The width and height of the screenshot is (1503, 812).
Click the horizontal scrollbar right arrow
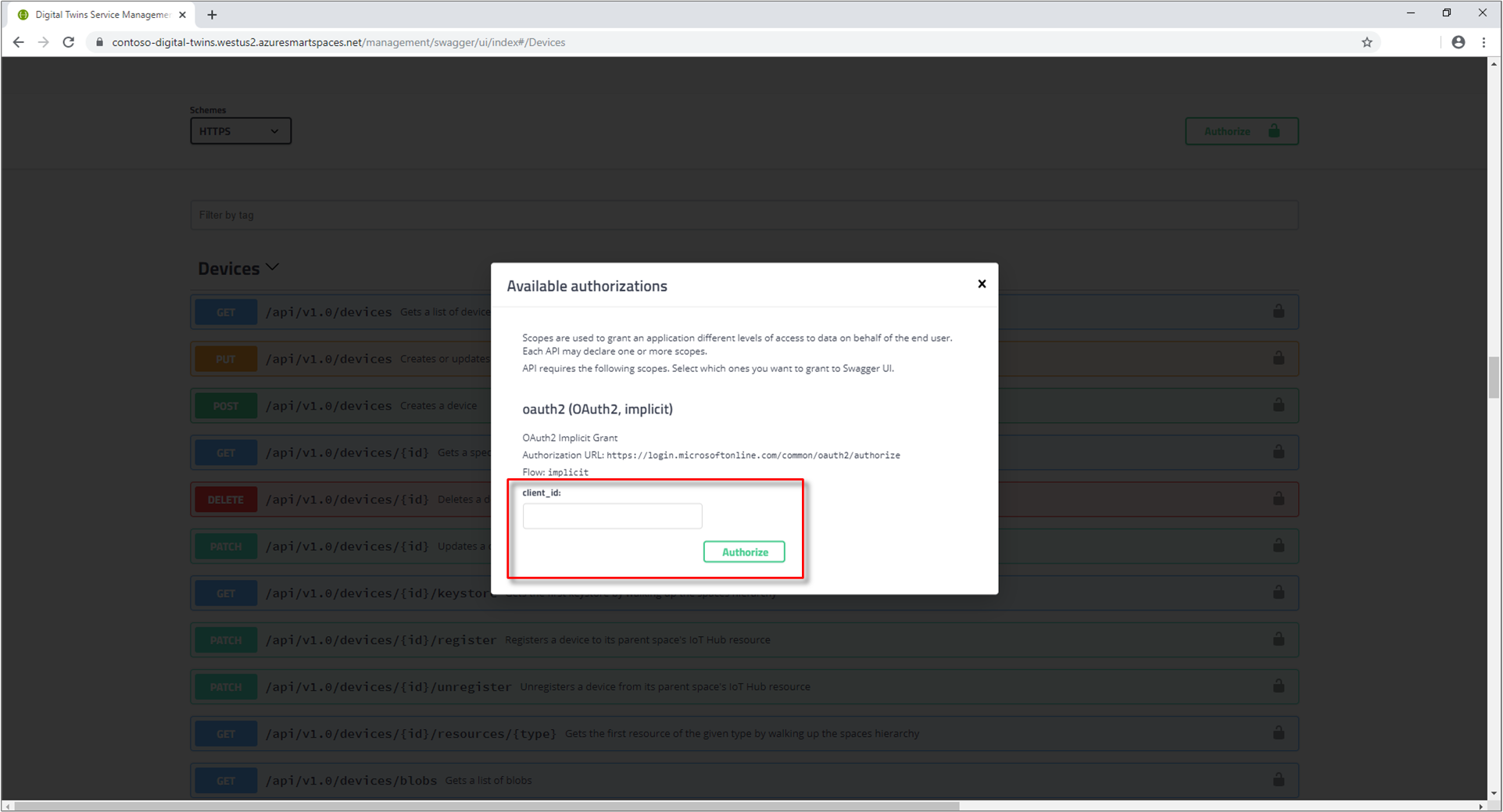[1481, 806]
